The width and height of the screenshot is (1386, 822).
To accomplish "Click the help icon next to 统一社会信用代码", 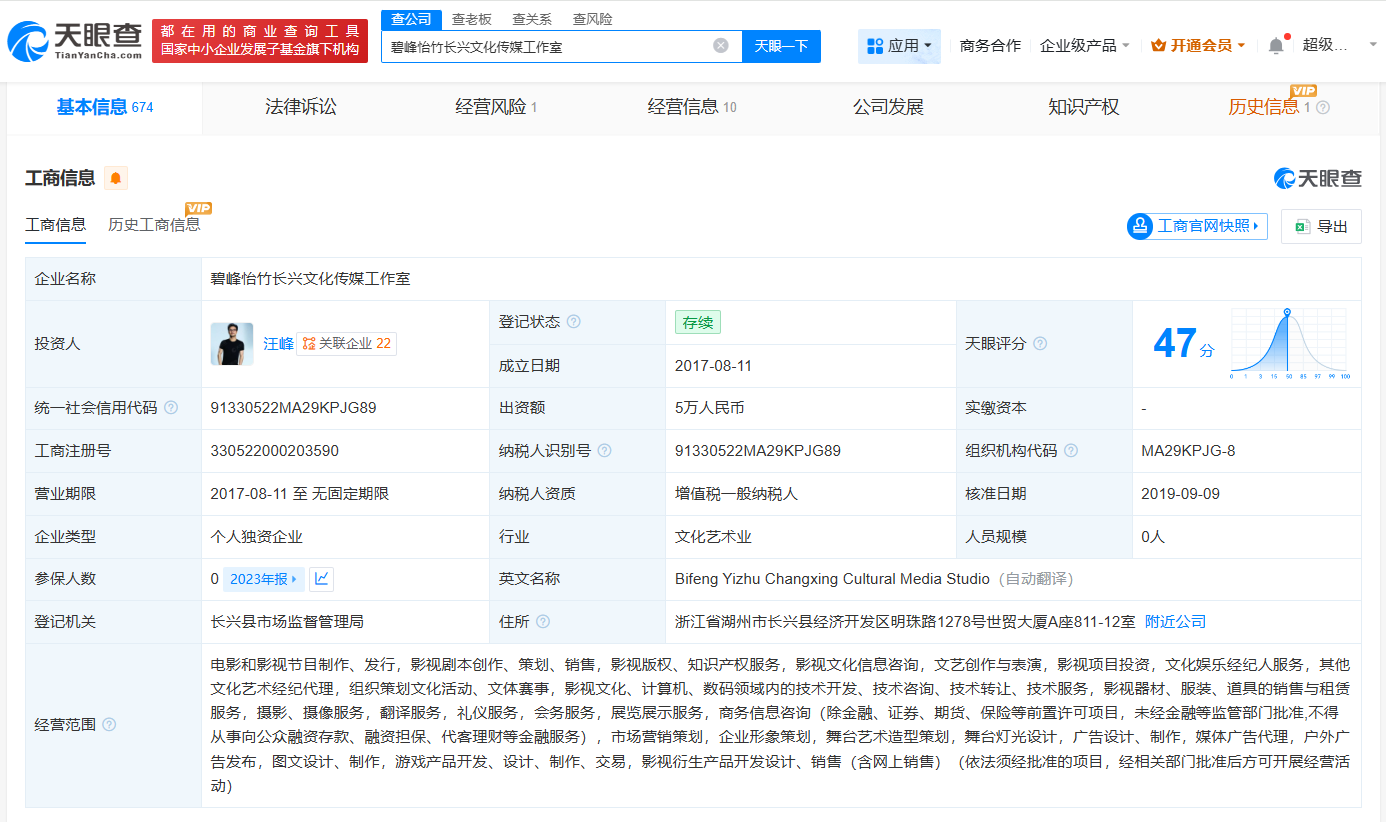I will pos(170,408).
